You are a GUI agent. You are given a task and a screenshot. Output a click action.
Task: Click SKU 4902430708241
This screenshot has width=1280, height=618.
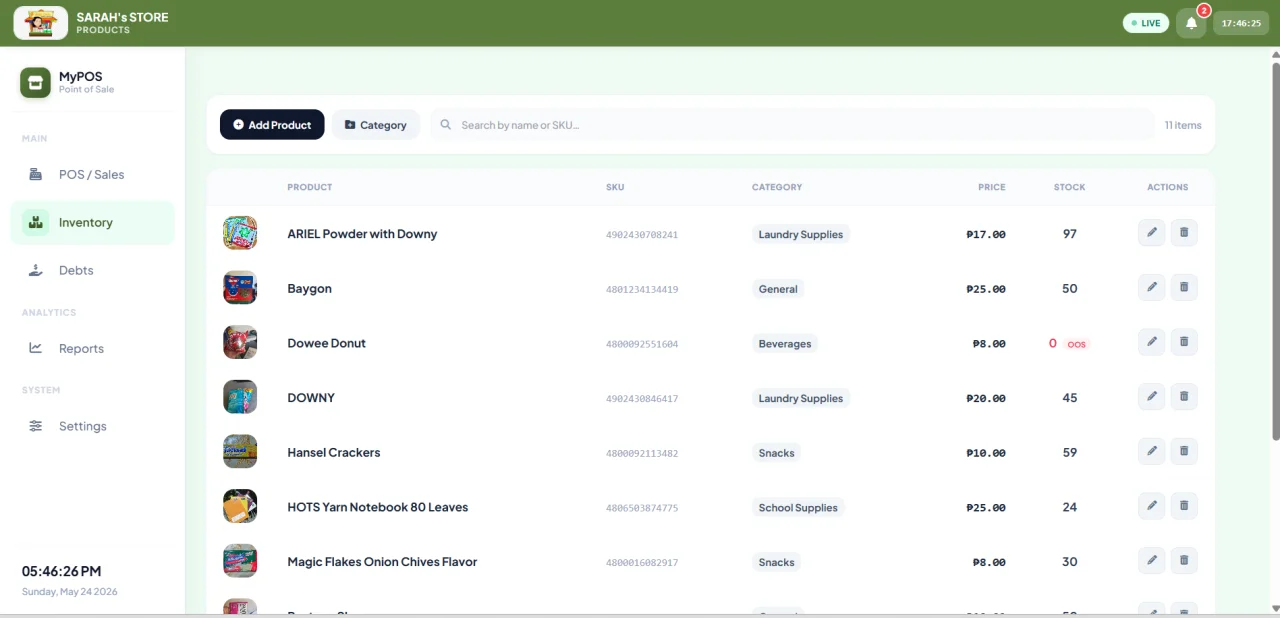[642, 235]
